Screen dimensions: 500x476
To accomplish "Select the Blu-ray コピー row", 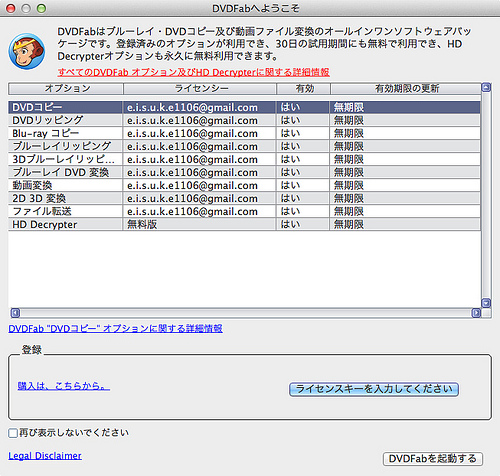I will pos(244,133).
